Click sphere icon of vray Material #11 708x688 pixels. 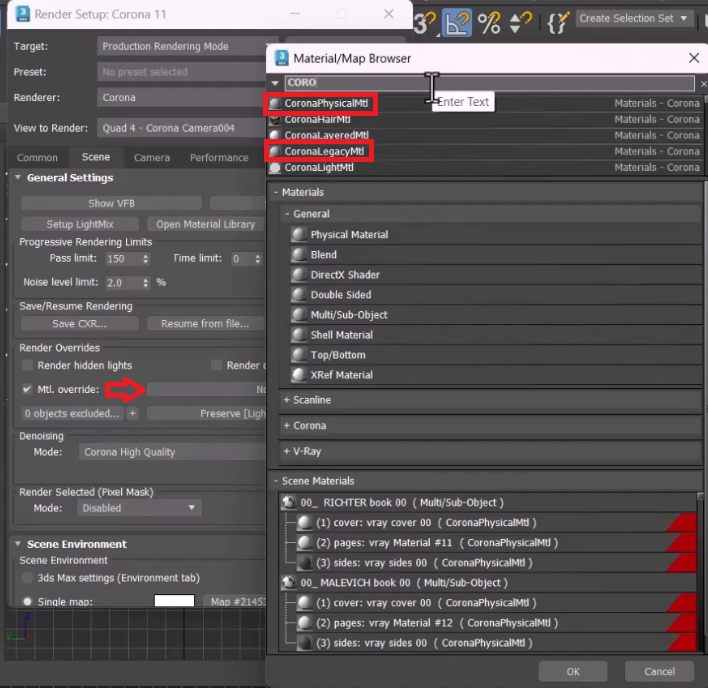click(x=305, y=543)
